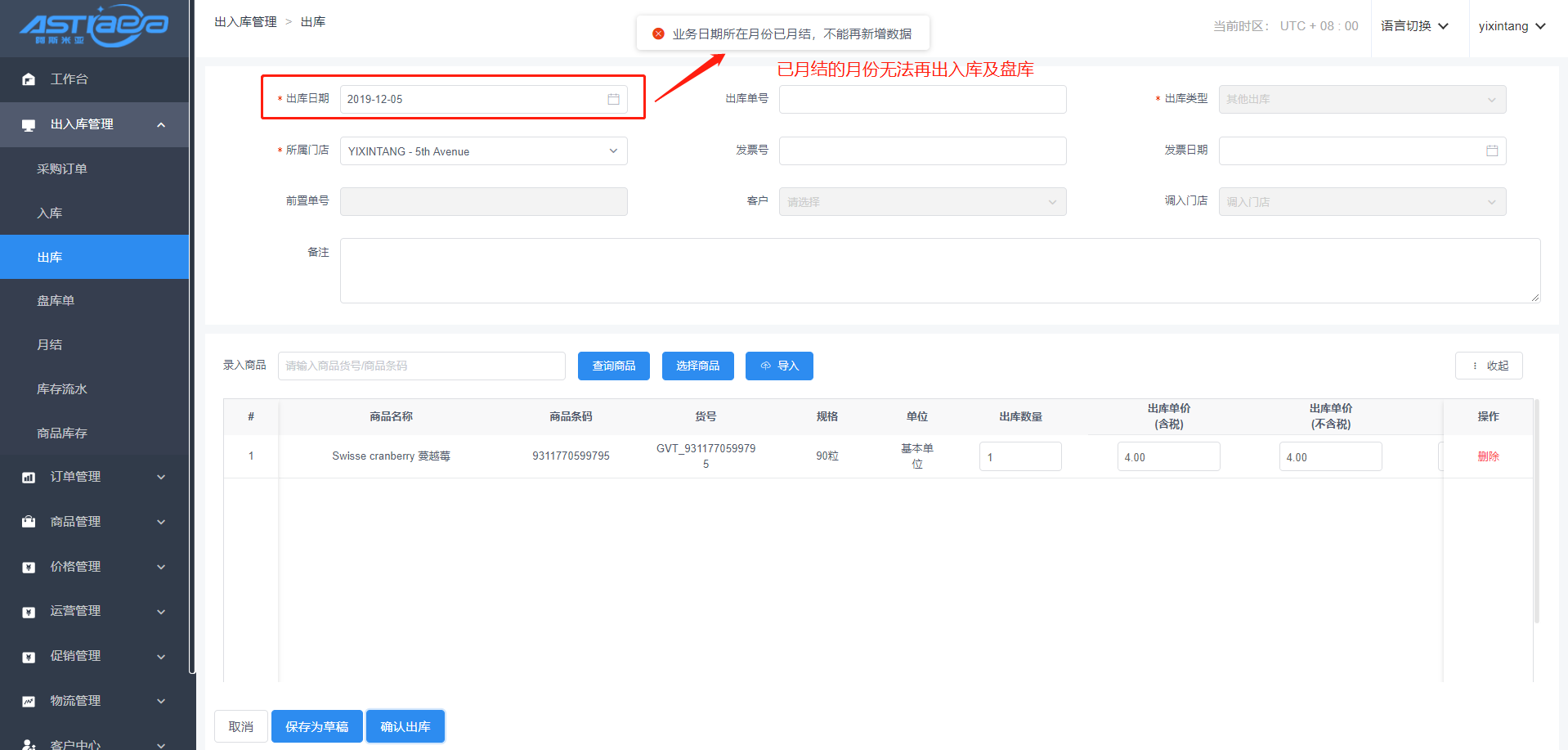Click the 商品管理 briefcase icon

click(x=29, y=522)
